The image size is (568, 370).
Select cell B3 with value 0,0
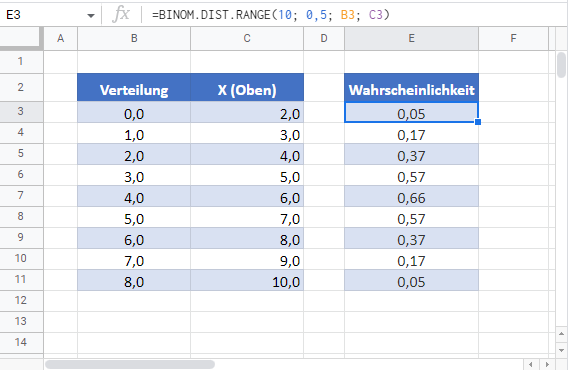(x=134, y=112)
